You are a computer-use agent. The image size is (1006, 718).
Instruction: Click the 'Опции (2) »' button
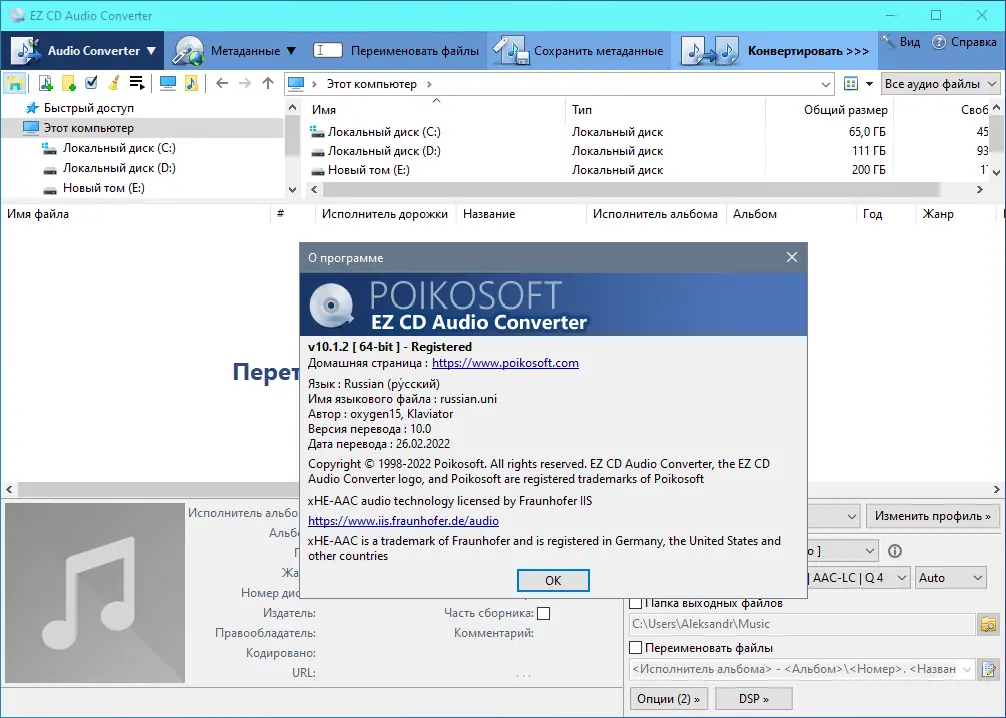click(x=668, y=699)
